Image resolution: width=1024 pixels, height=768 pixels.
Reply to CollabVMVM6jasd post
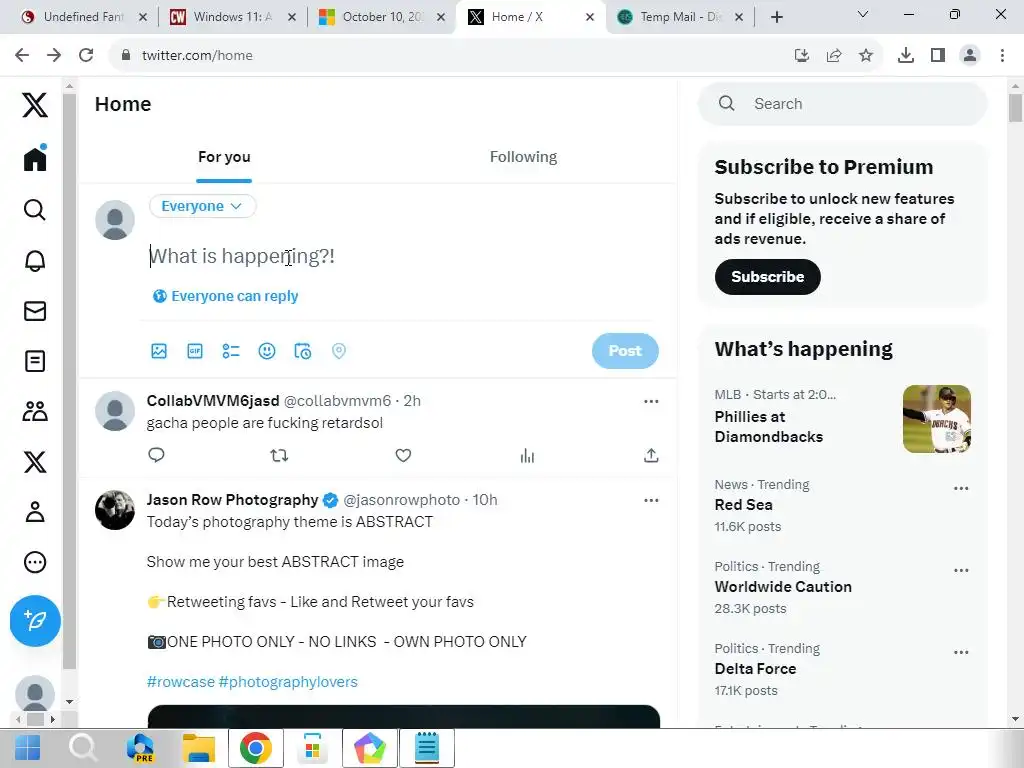click(x=156, y=455)
